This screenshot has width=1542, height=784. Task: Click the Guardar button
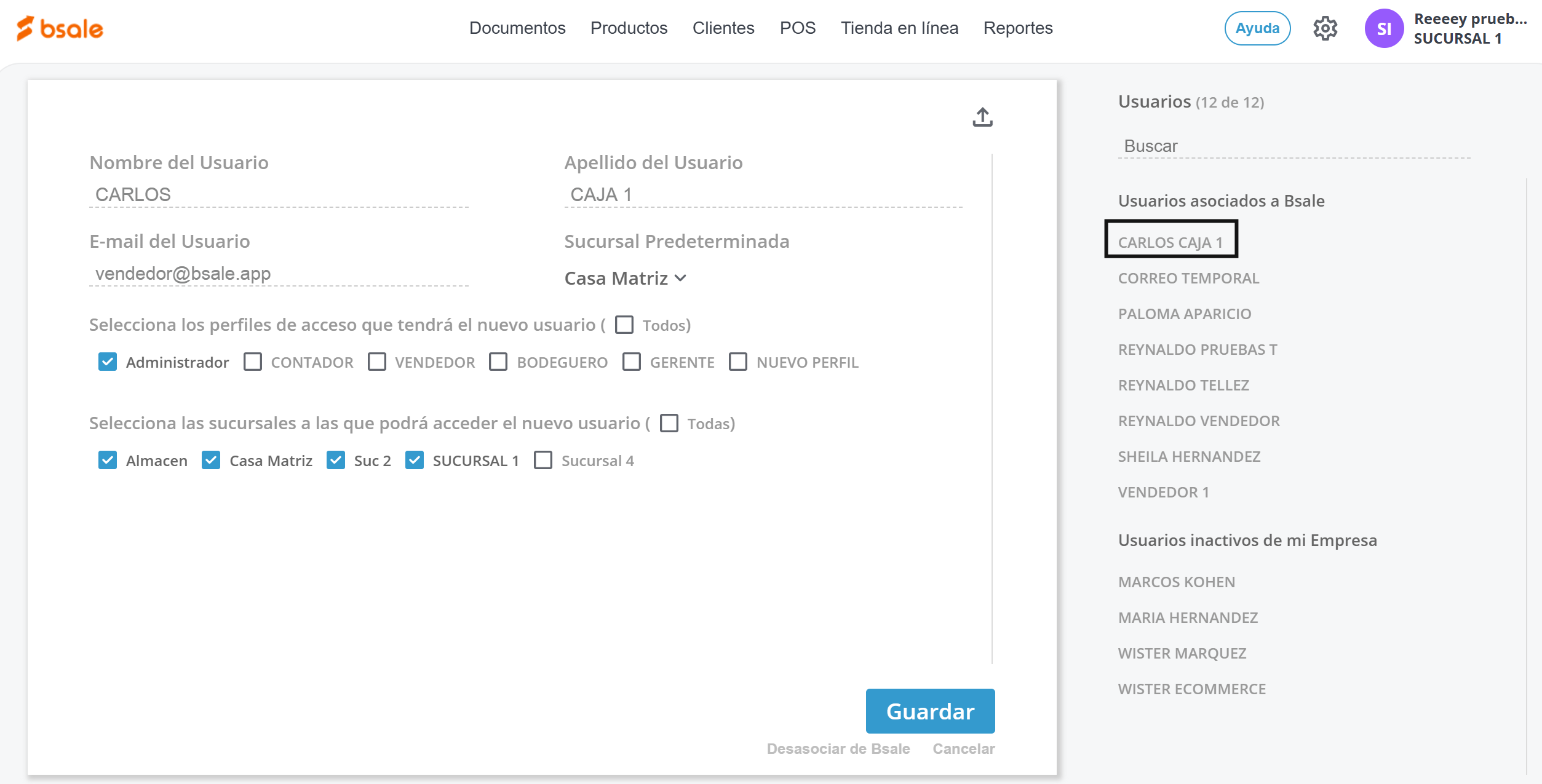coord(930,711)
